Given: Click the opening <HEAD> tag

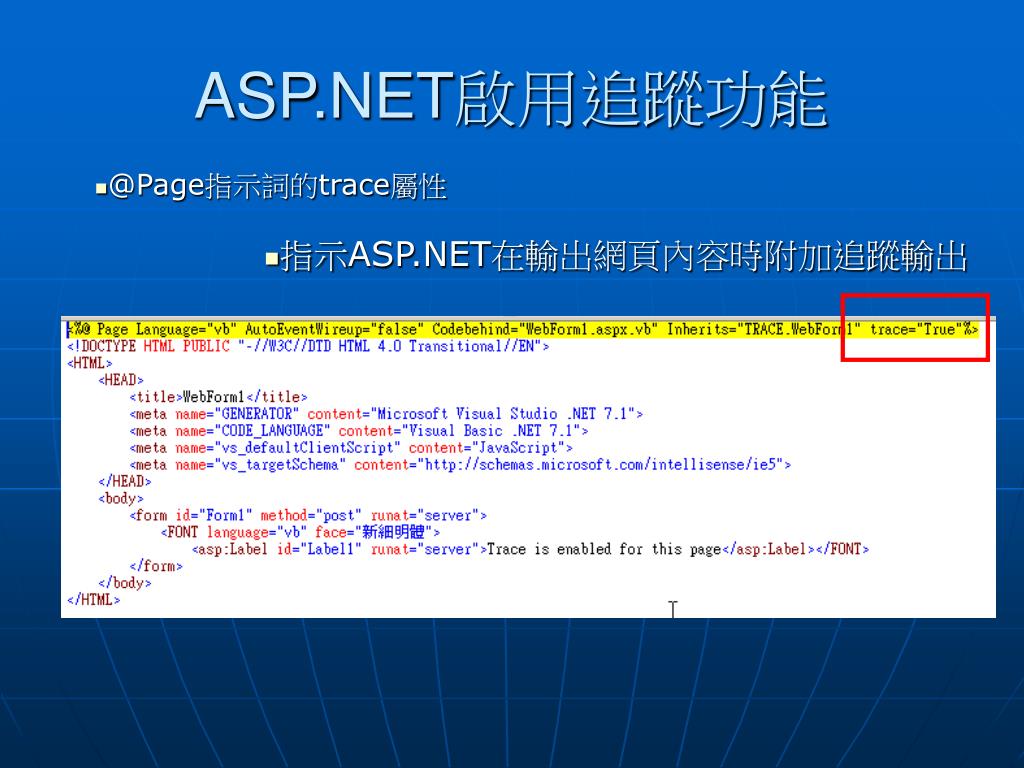Looking at the screenshot, I should click(121, 380).
